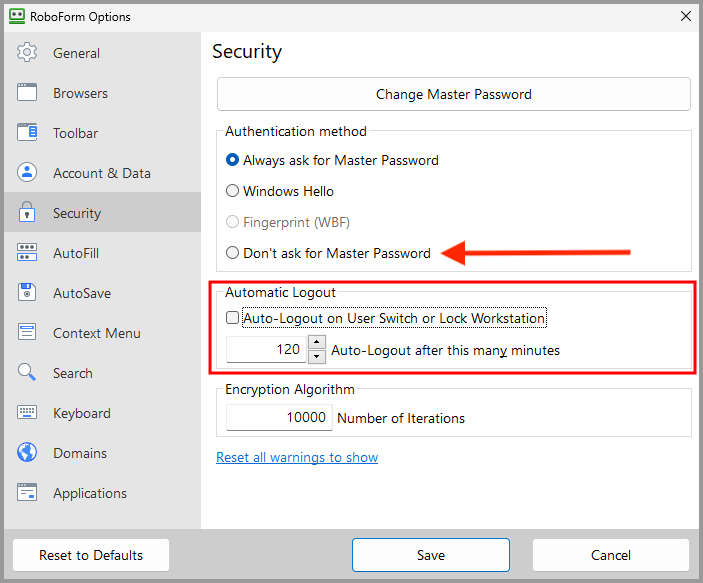This screenshot has height=583, width=703.
Task: Click the Context Menu list icon
Action: (x=27, y=332)
